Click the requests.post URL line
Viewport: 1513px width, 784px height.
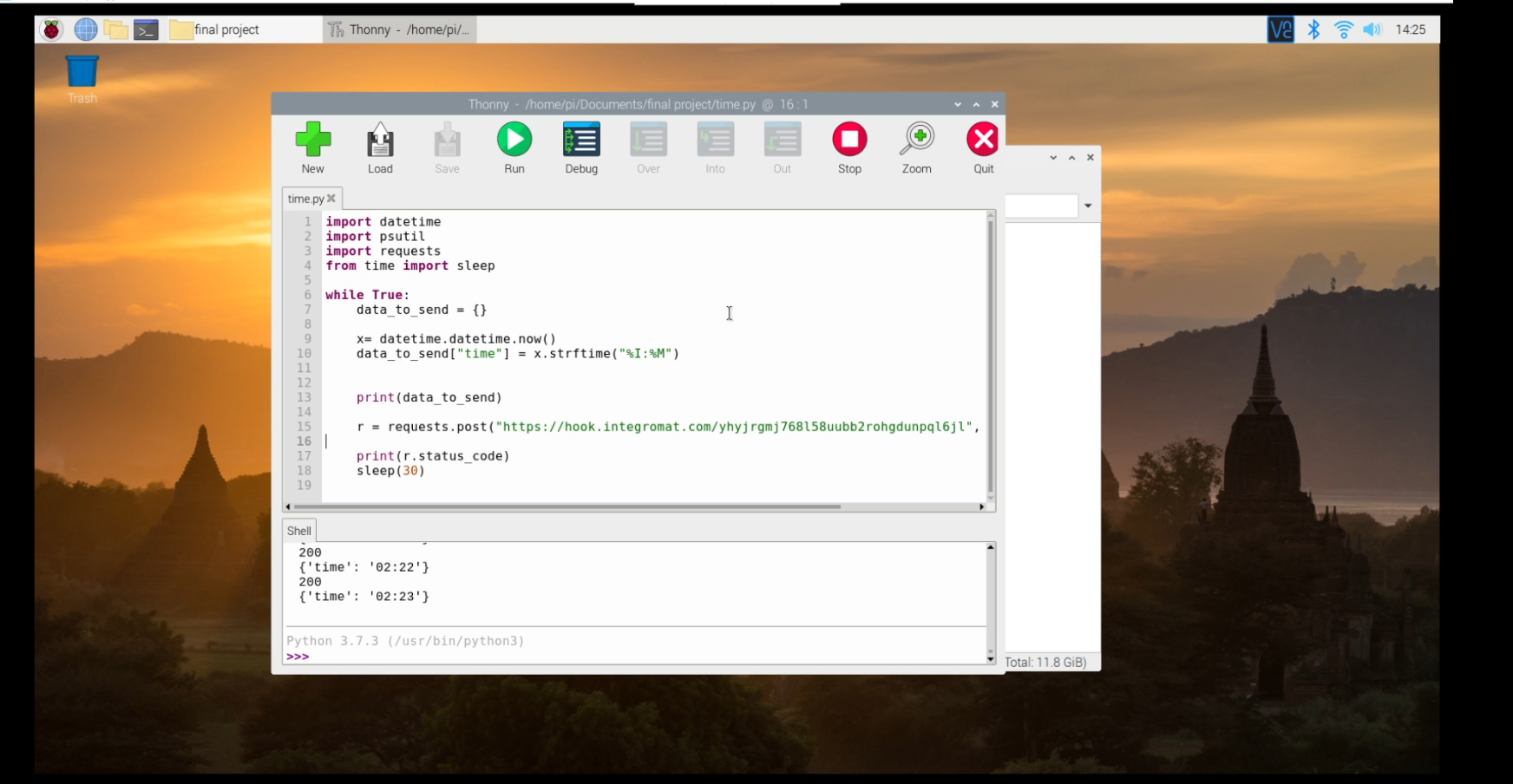[x=668, y=427]
